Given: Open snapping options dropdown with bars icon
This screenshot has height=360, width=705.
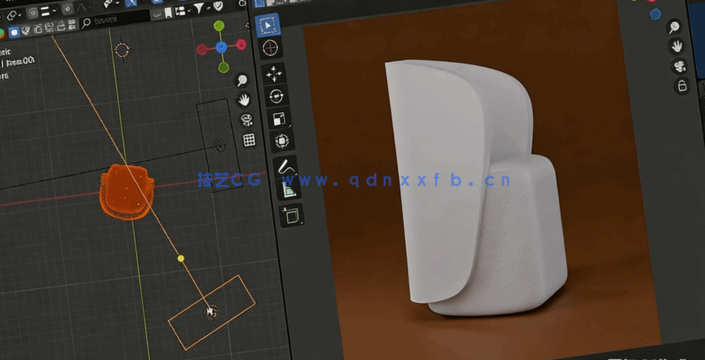Looking at the screenshot, I should 49,11.
